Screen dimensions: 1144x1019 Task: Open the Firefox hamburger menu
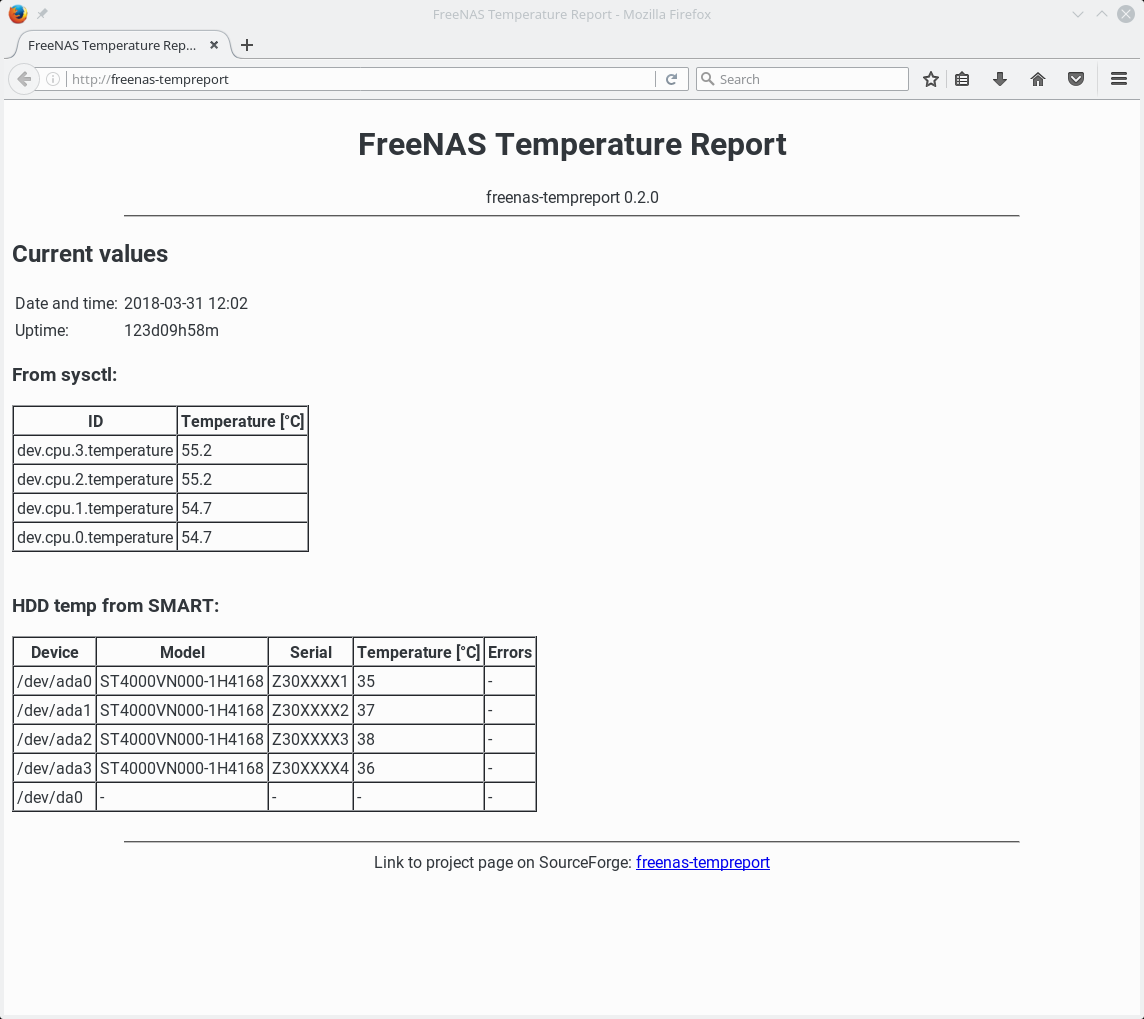pos(1119,78)
